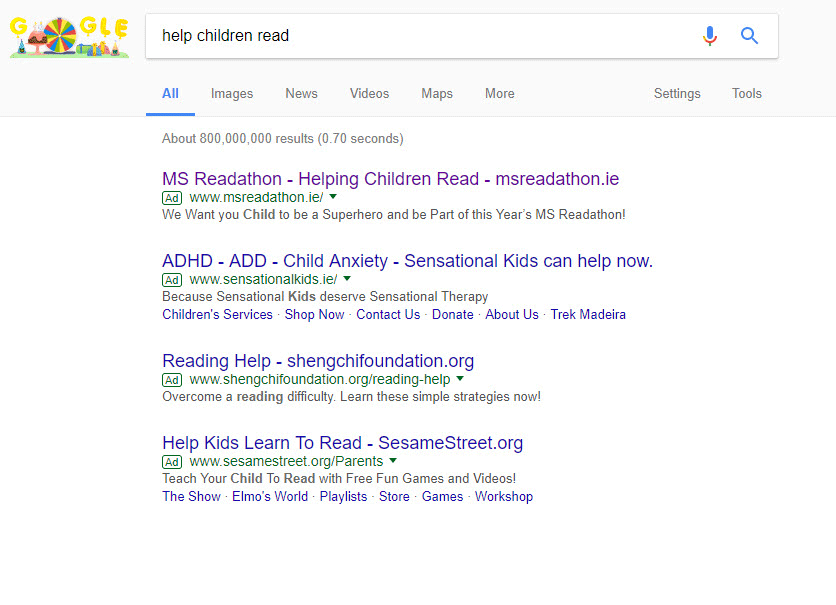836x605 pixels.
Task: Open the MS Readathon - Helping Children Read result
Action: pyautogui.click(x=390, y=179)
